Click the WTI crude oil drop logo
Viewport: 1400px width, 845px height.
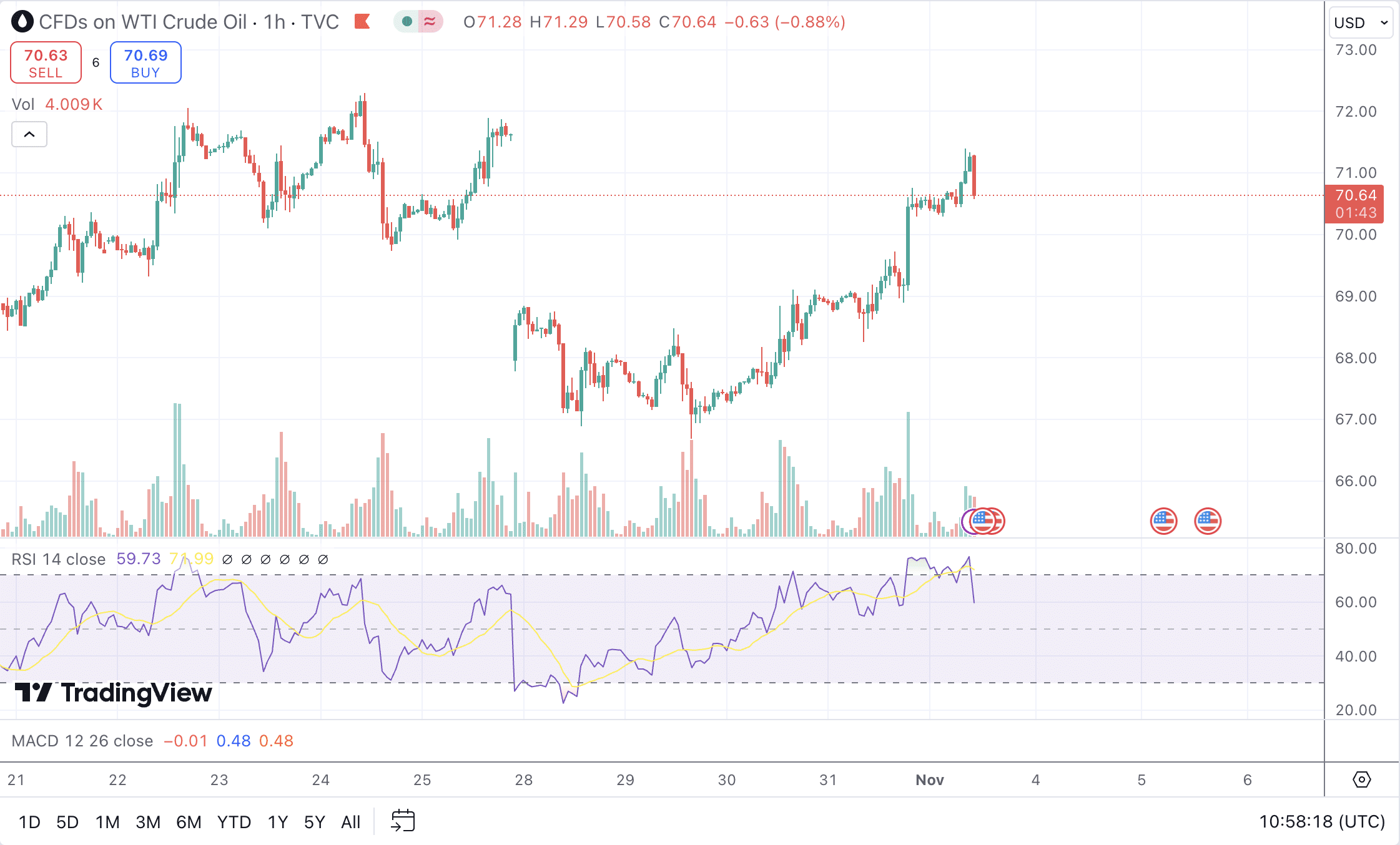[22, 22]
